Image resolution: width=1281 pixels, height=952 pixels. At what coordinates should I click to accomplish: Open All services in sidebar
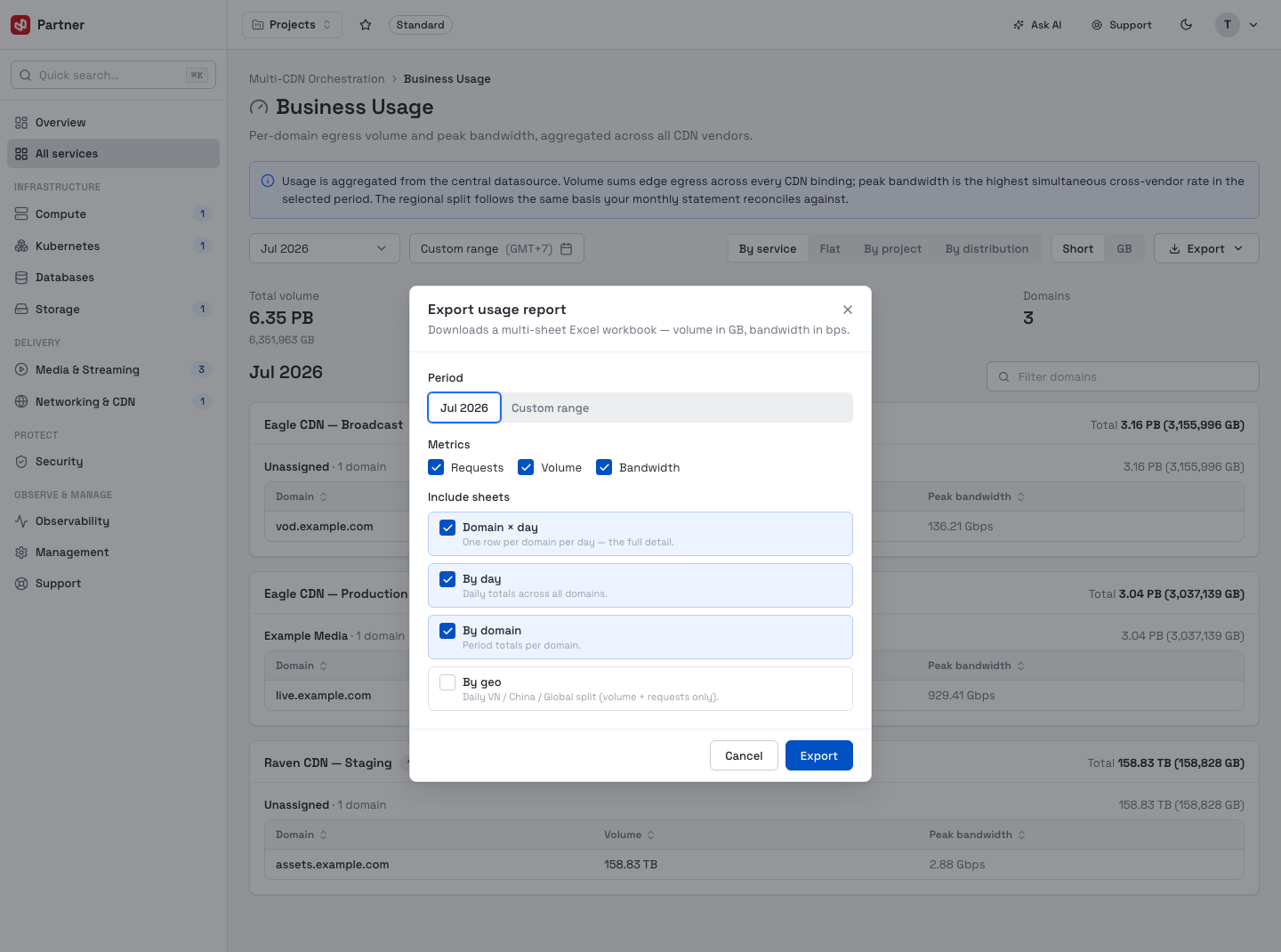[113, 154]
